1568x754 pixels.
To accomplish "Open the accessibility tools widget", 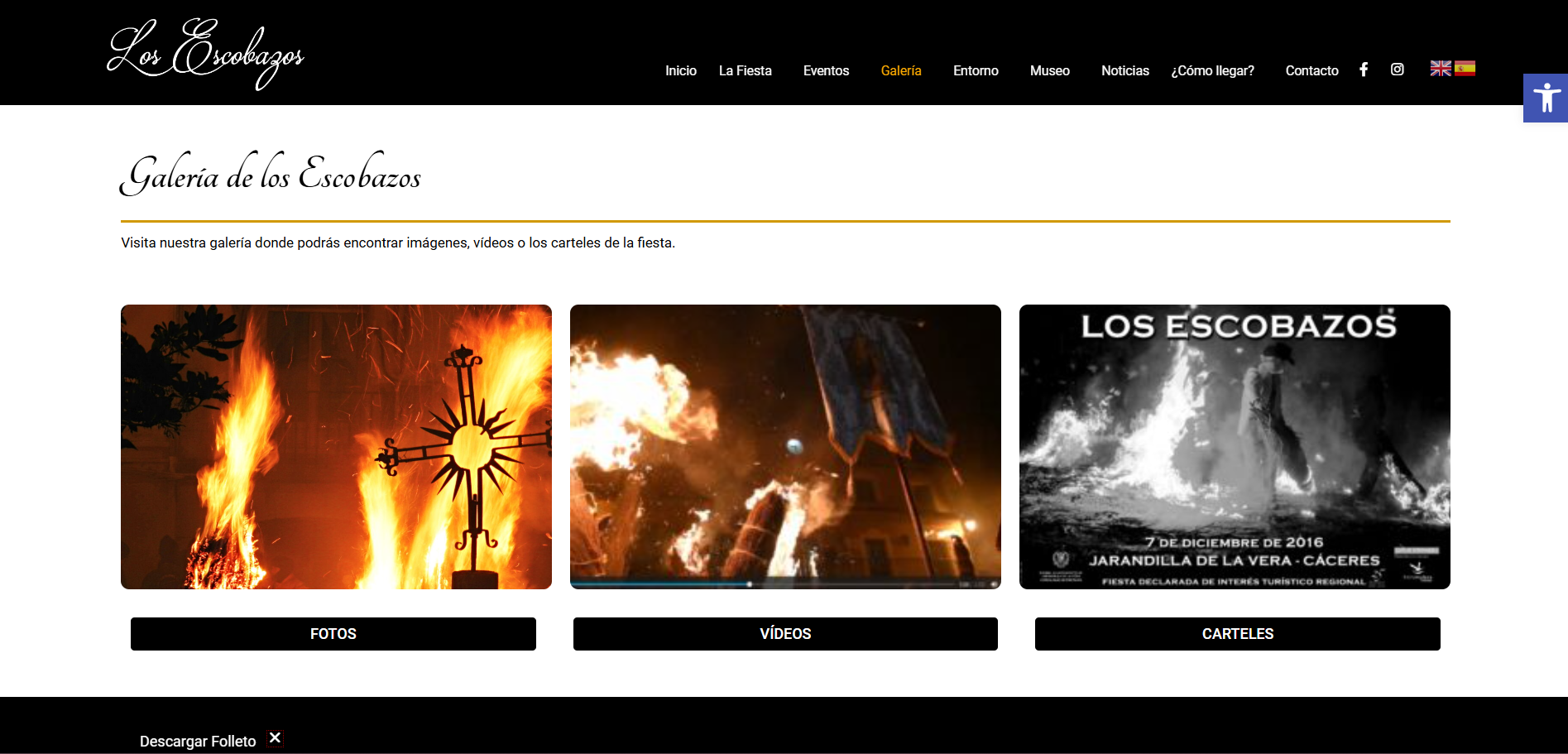I will [x=1545, y=98].
